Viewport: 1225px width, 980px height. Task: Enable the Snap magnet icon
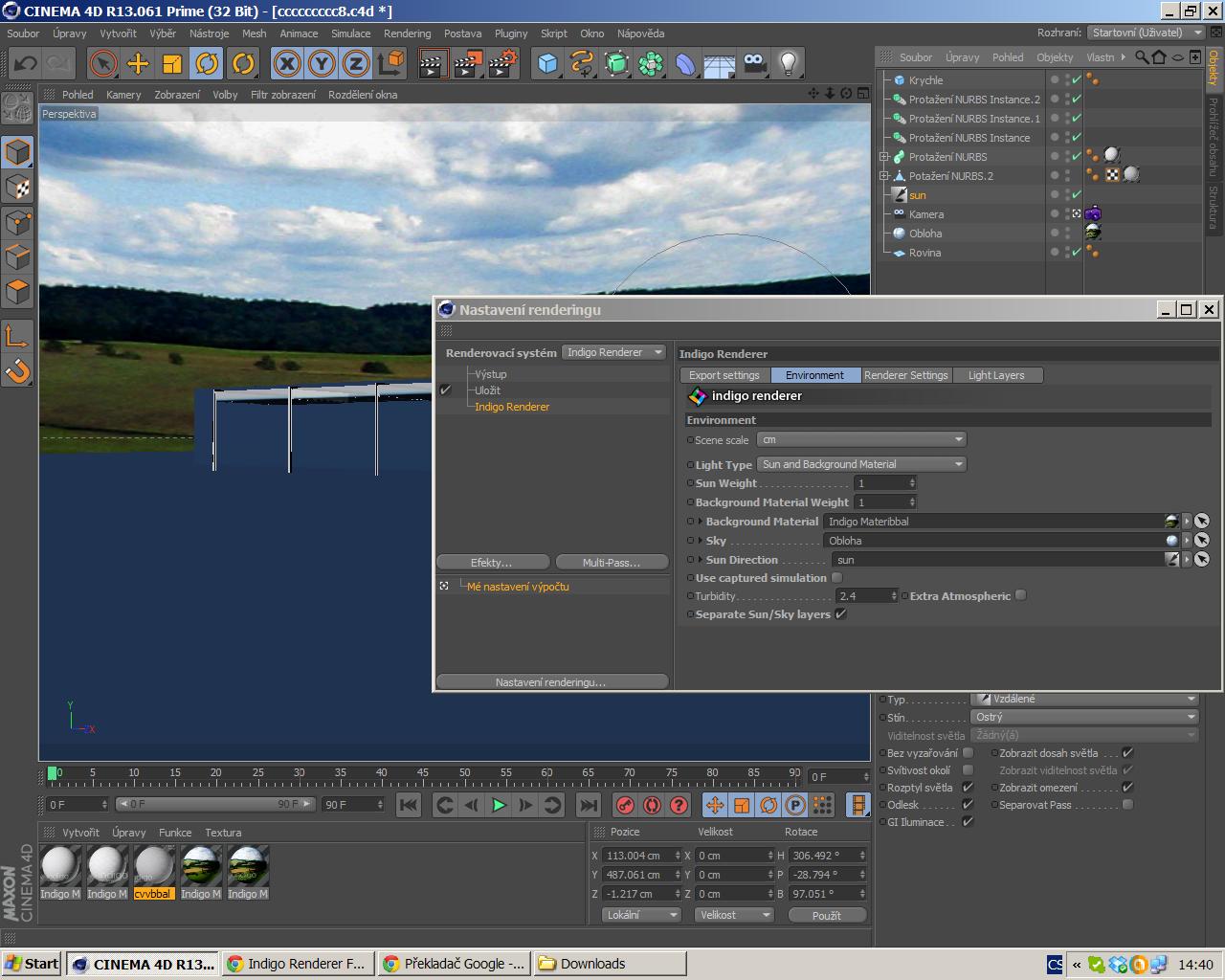click(18, 370)
